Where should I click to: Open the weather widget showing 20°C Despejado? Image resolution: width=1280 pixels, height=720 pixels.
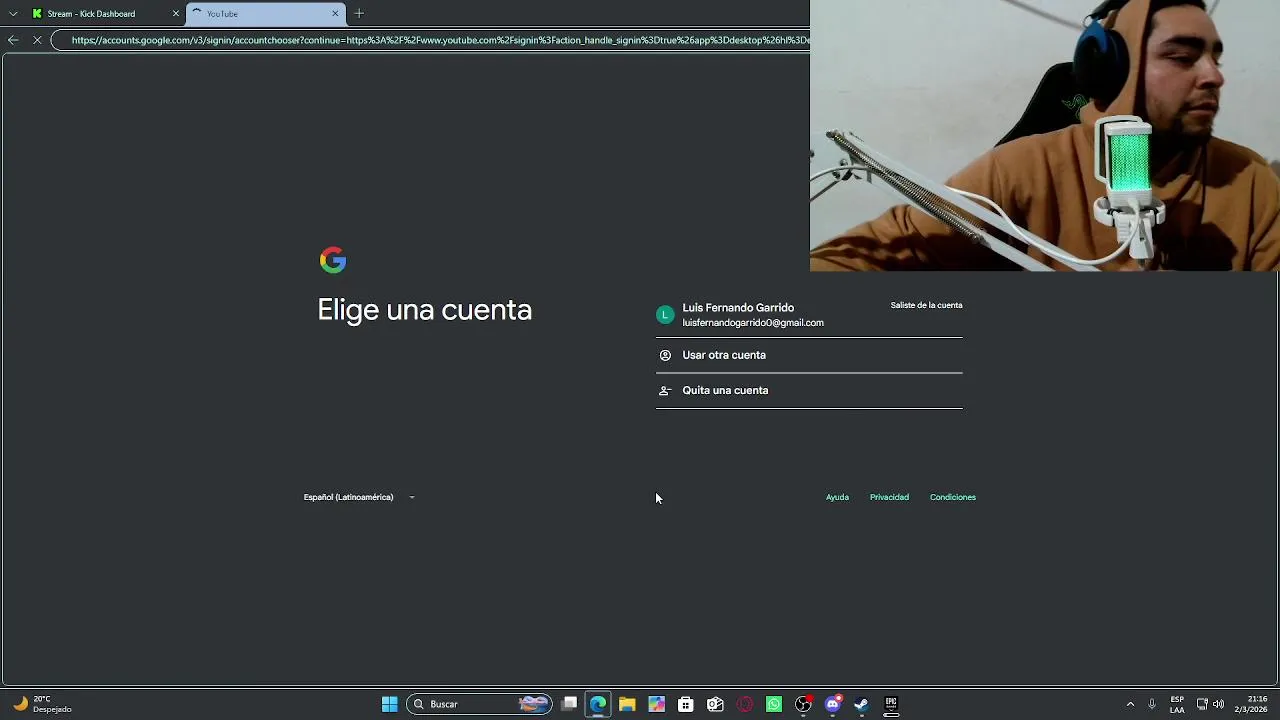42,704
